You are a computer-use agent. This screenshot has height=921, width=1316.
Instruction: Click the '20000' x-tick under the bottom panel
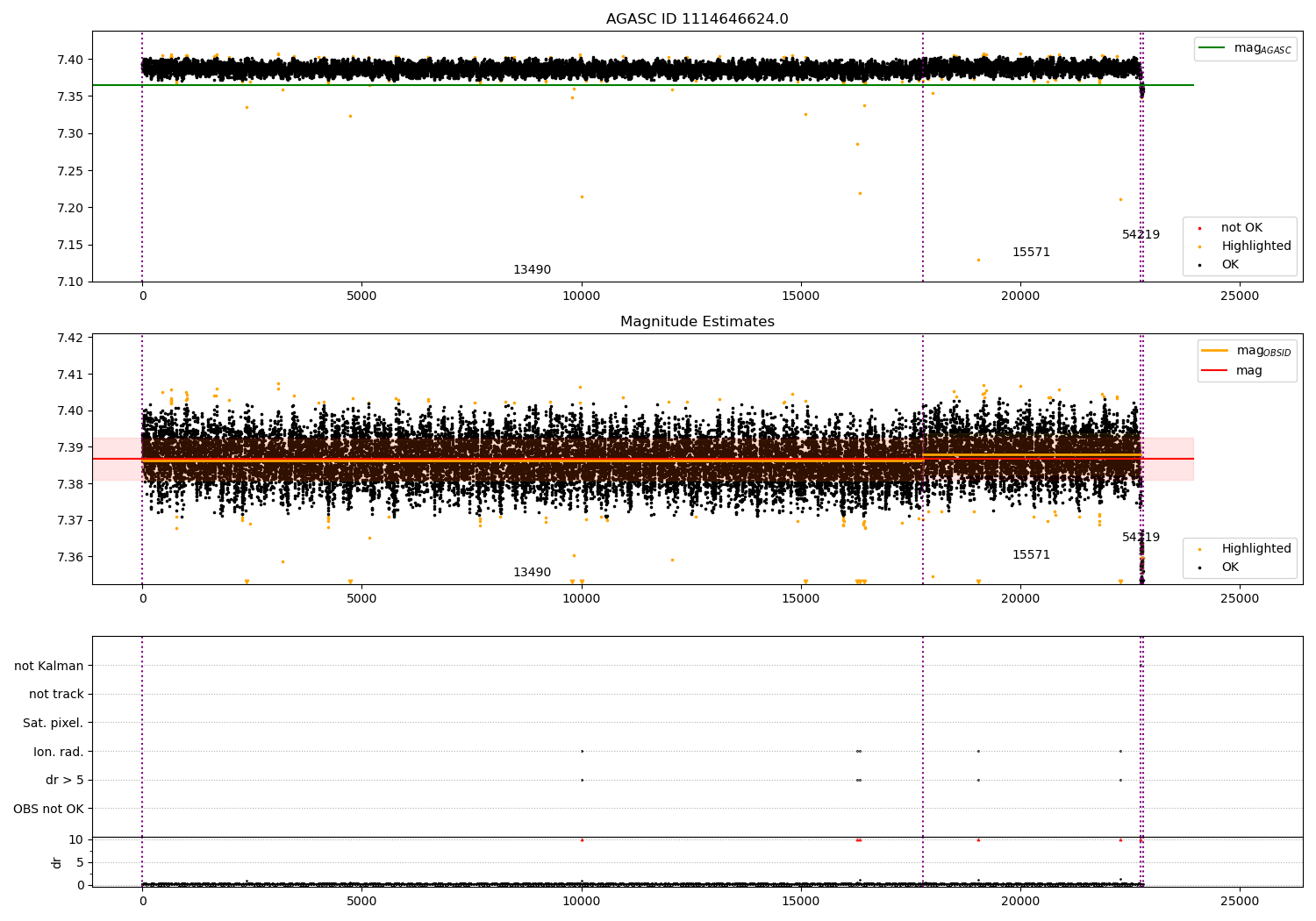pos(1020,902)
